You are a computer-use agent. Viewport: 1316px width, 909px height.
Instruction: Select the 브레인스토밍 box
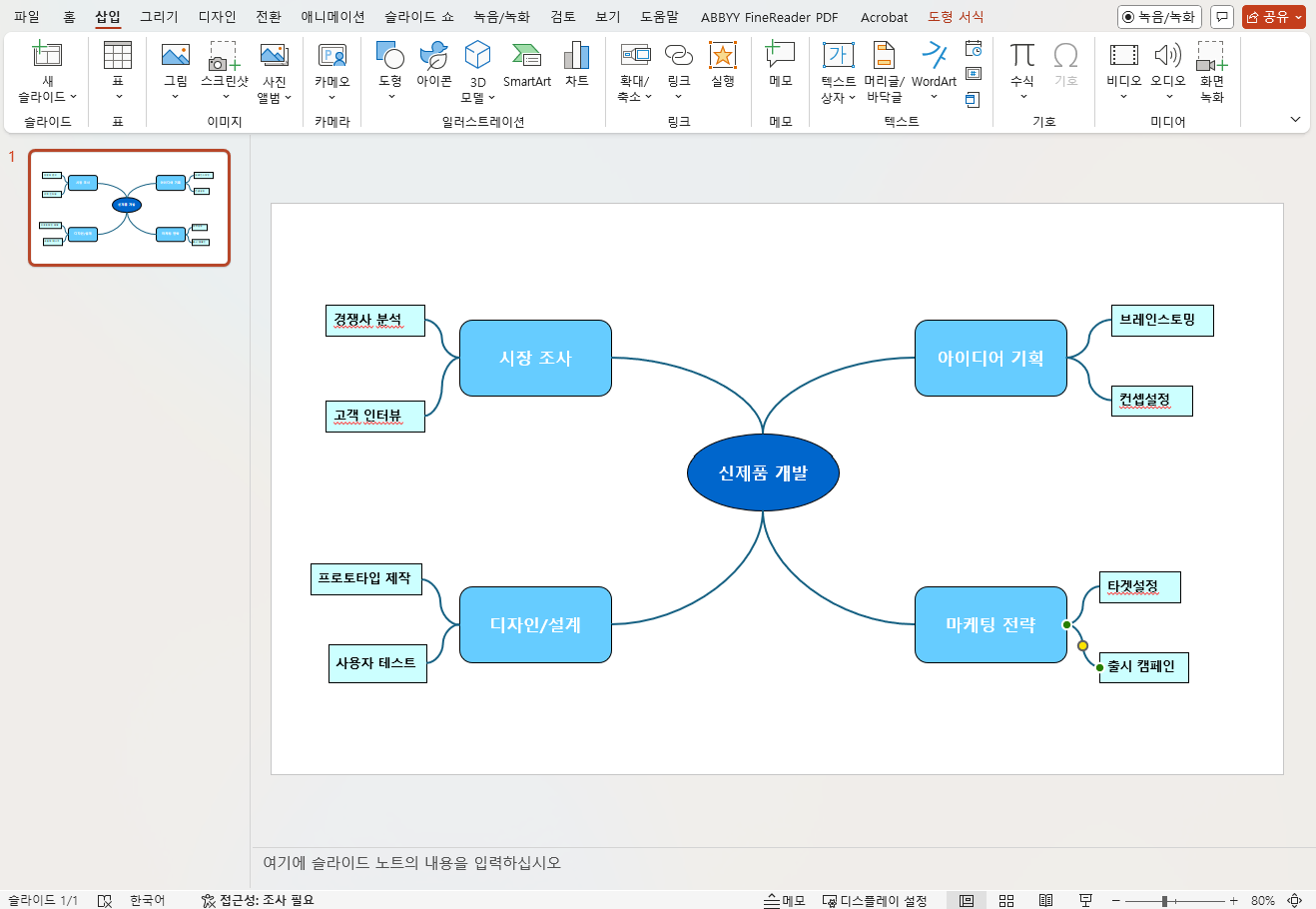click(1162, 320)
